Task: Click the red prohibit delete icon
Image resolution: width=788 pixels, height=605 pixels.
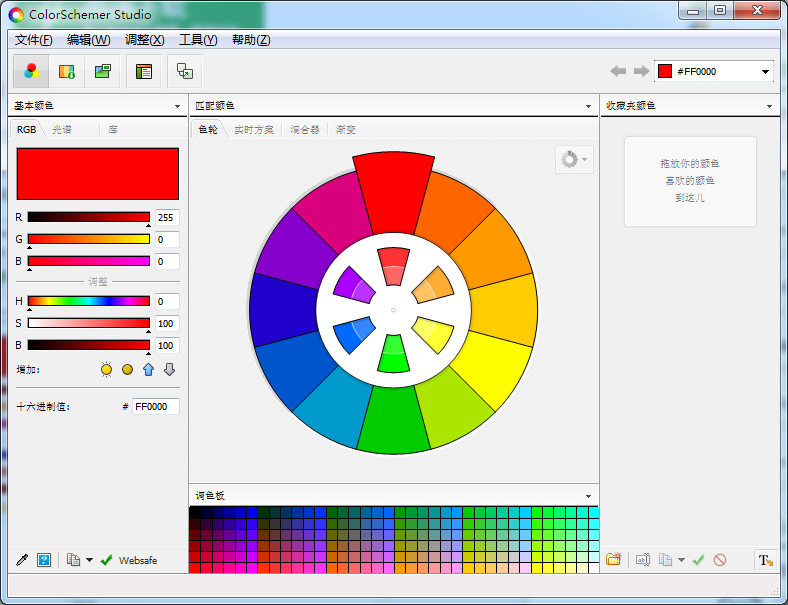Action: coord(720,559)
